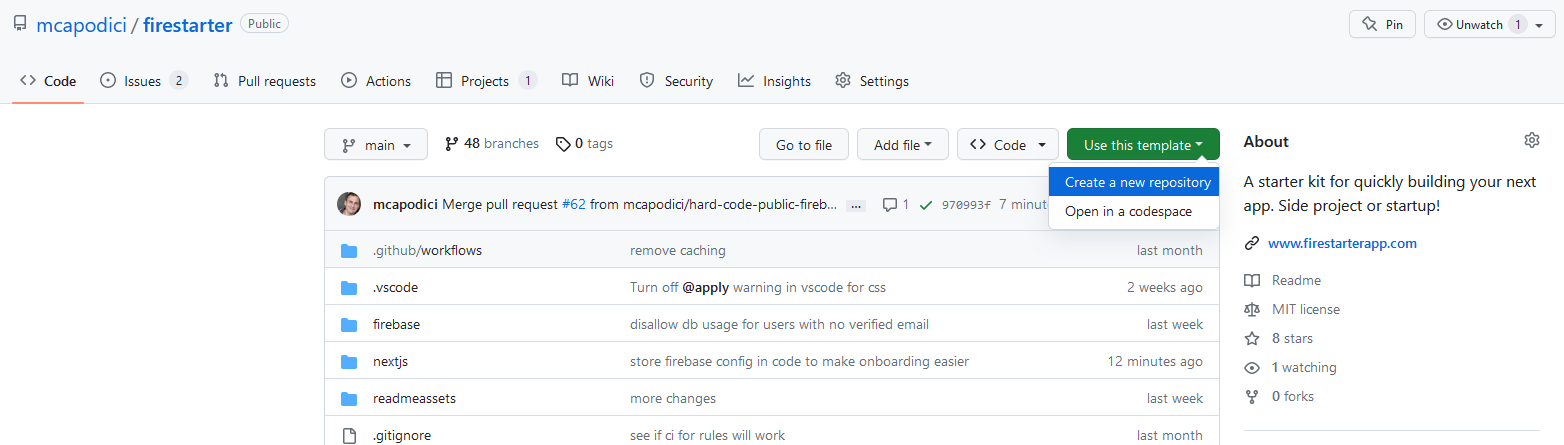Screen dimensions: 1564x445
Task: Click the fork icon next to 0 forks
Action: 1252,396
